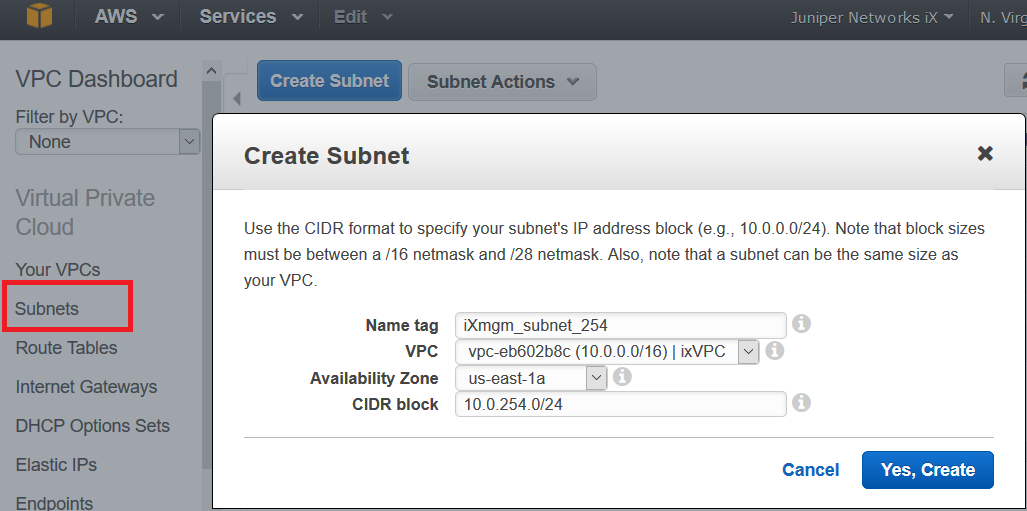Collapse the sidebar with arrow handle
This screenshot has width=1027, height=511.
point(237,98)
